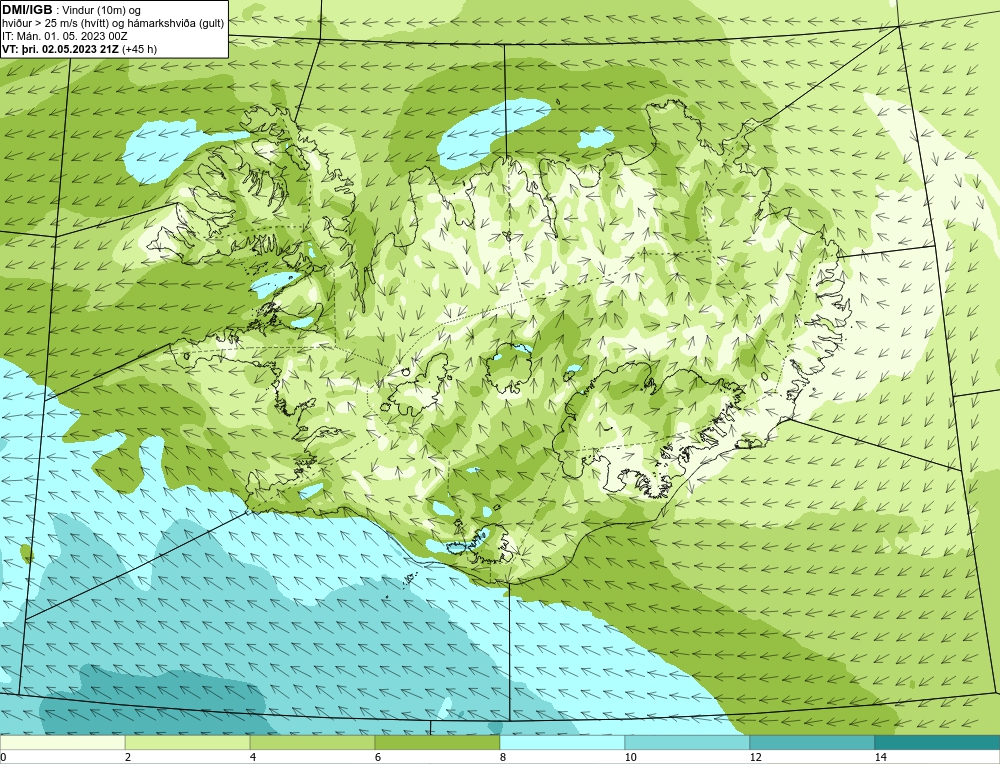This screenshot has height=764, width=1000.
Task: Click the above 14 m/s darkest teal swatch
Action: pyautogui.click(x=938, y=742)
